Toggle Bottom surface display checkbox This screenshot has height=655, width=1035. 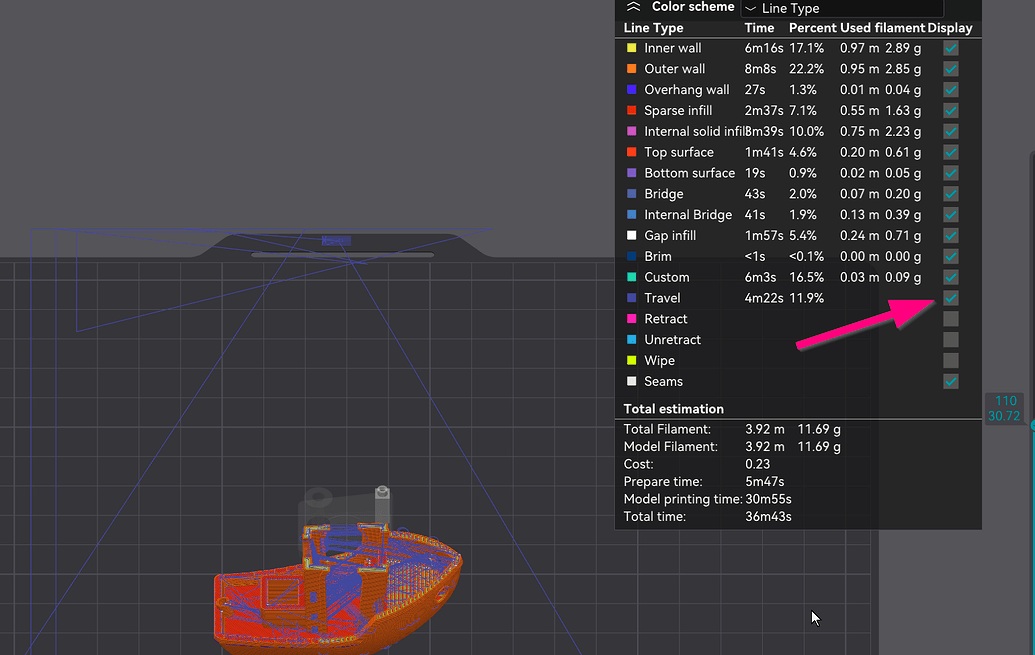951,173
